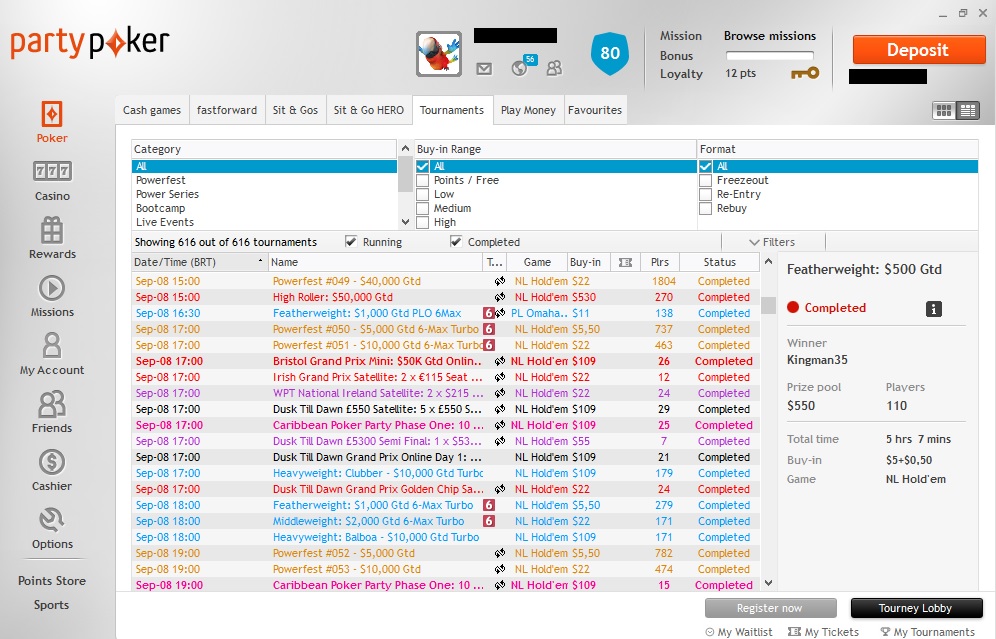Switch to list view layout
This screenshot has height=639, width=996.
(968, 111)
